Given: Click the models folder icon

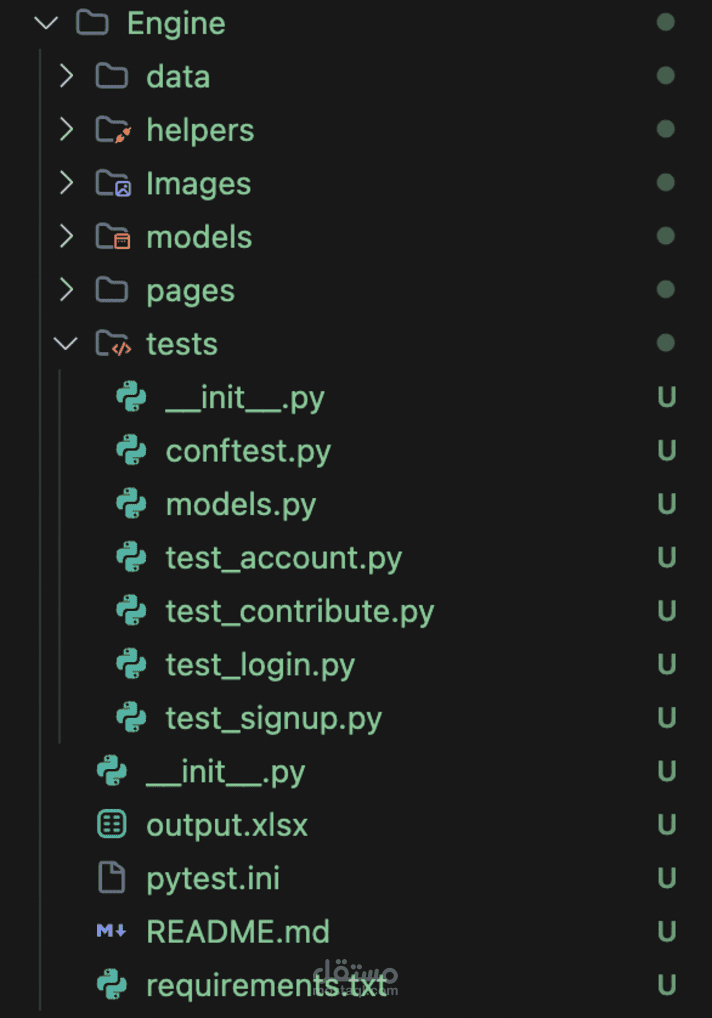Looking at the screenshot, I should tap(112, 237).
